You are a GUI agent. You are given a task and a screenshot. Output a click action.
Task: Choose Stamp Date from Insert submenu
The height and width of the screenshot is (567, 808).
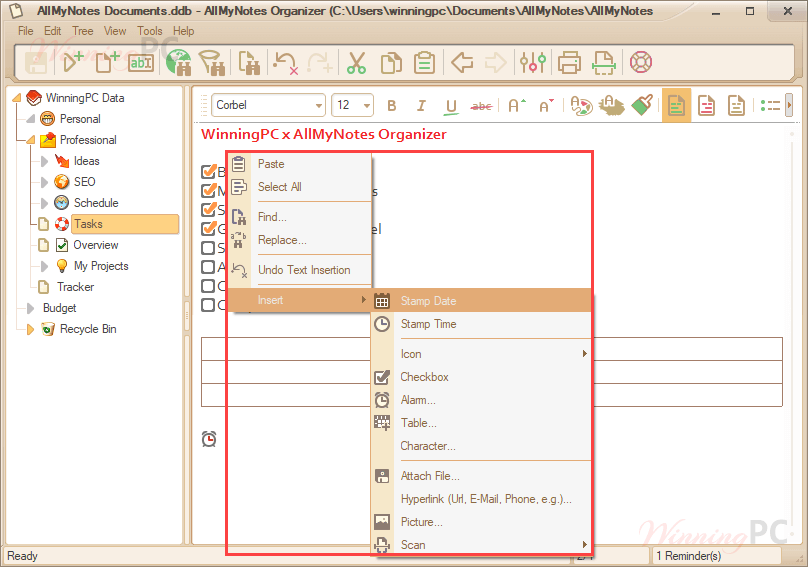coord(481,301)
